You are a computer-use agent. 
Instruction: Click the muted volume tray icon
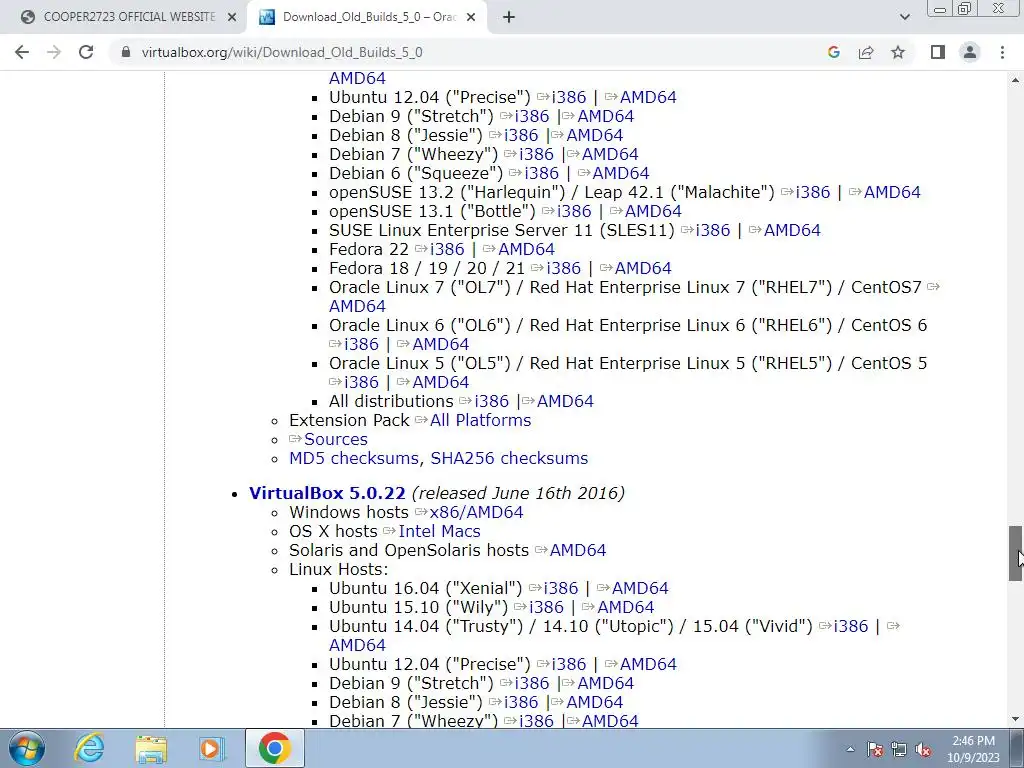(923, 749)
